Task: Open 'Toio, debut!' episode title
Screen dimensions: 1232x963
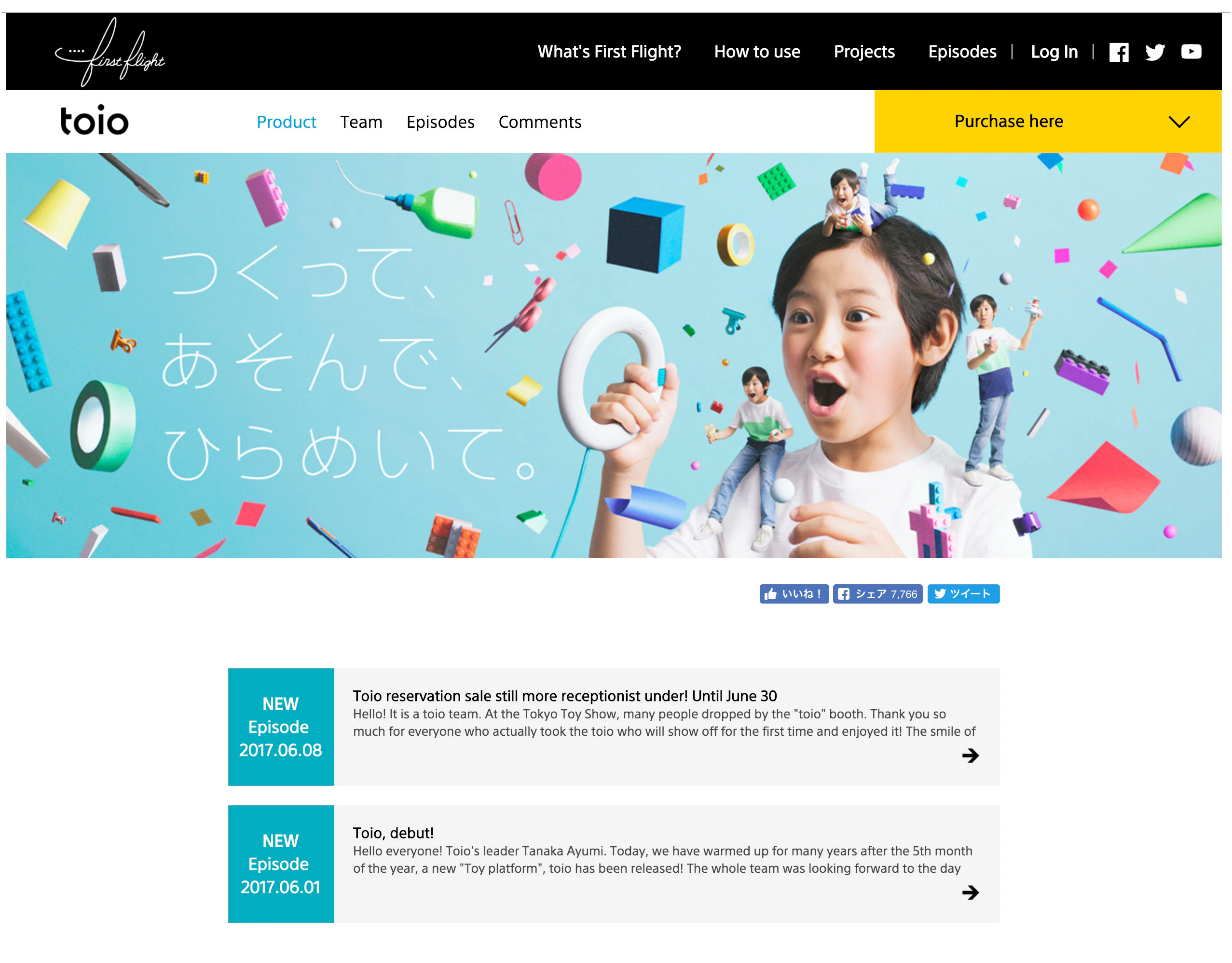Action: [393, 833]
